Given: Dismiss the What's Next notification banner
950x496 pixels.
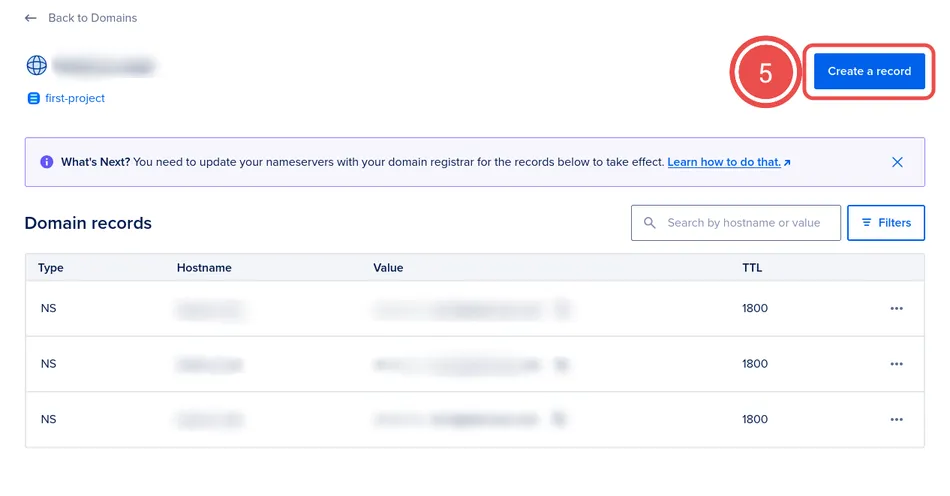Looking at the screenshot, I should (897, 162).
